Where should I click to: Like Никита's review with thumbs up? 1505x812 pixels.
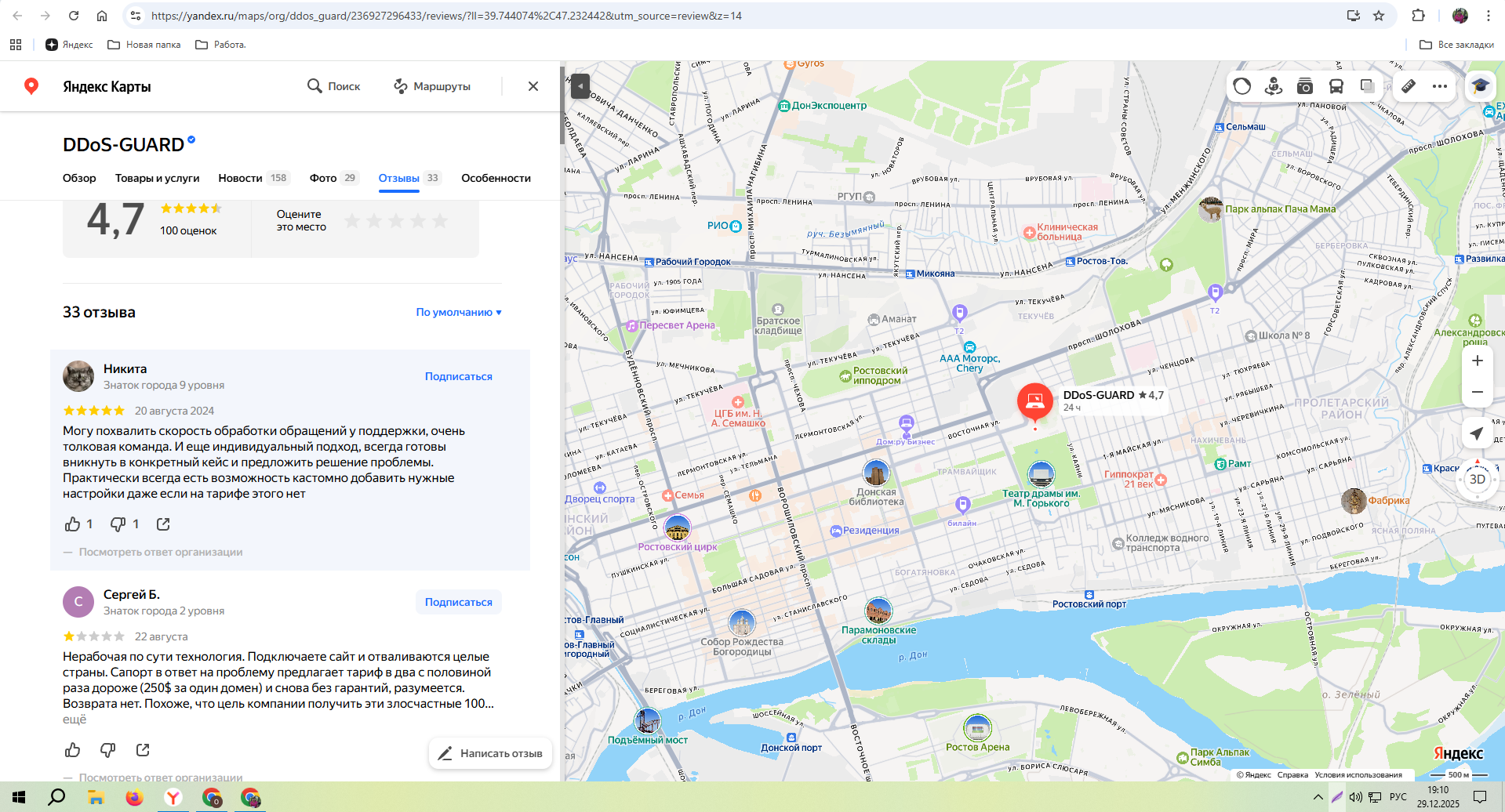click(x=73, y=524)
